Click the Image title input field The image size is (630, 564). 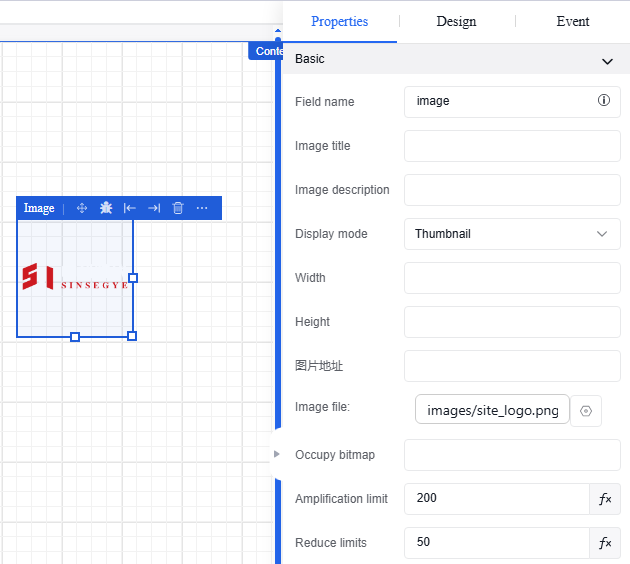tap(512, 146)
